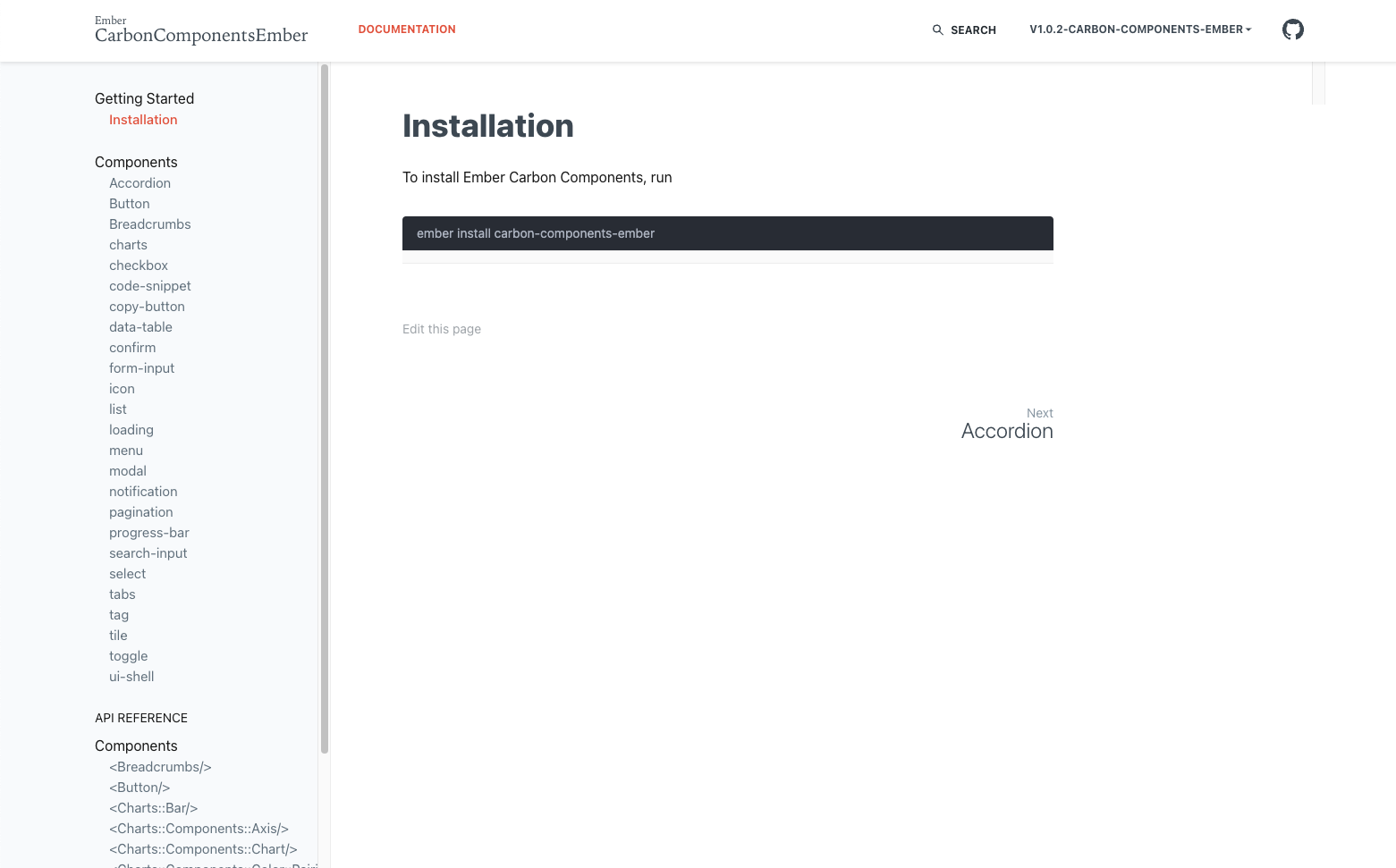The image size is (1396, 868).
Task: Open <Charts::Components::Axis/> API documentation
Action: tap(199, 828)
